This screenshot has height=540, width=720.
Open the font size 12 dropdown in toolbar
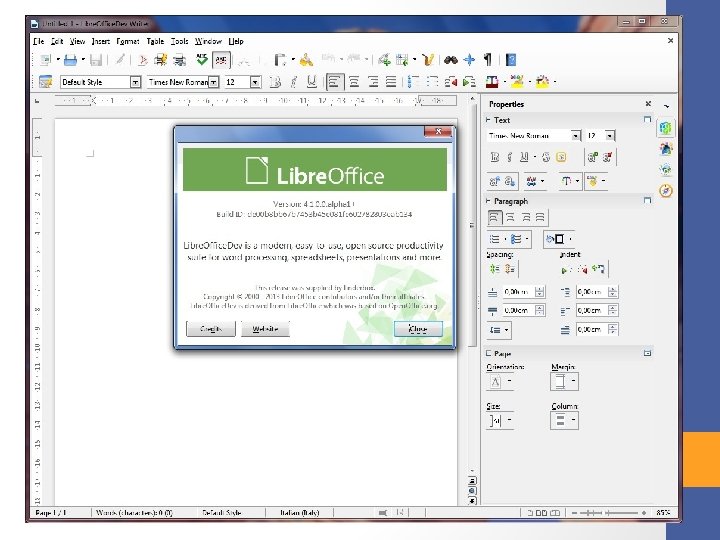256,82
